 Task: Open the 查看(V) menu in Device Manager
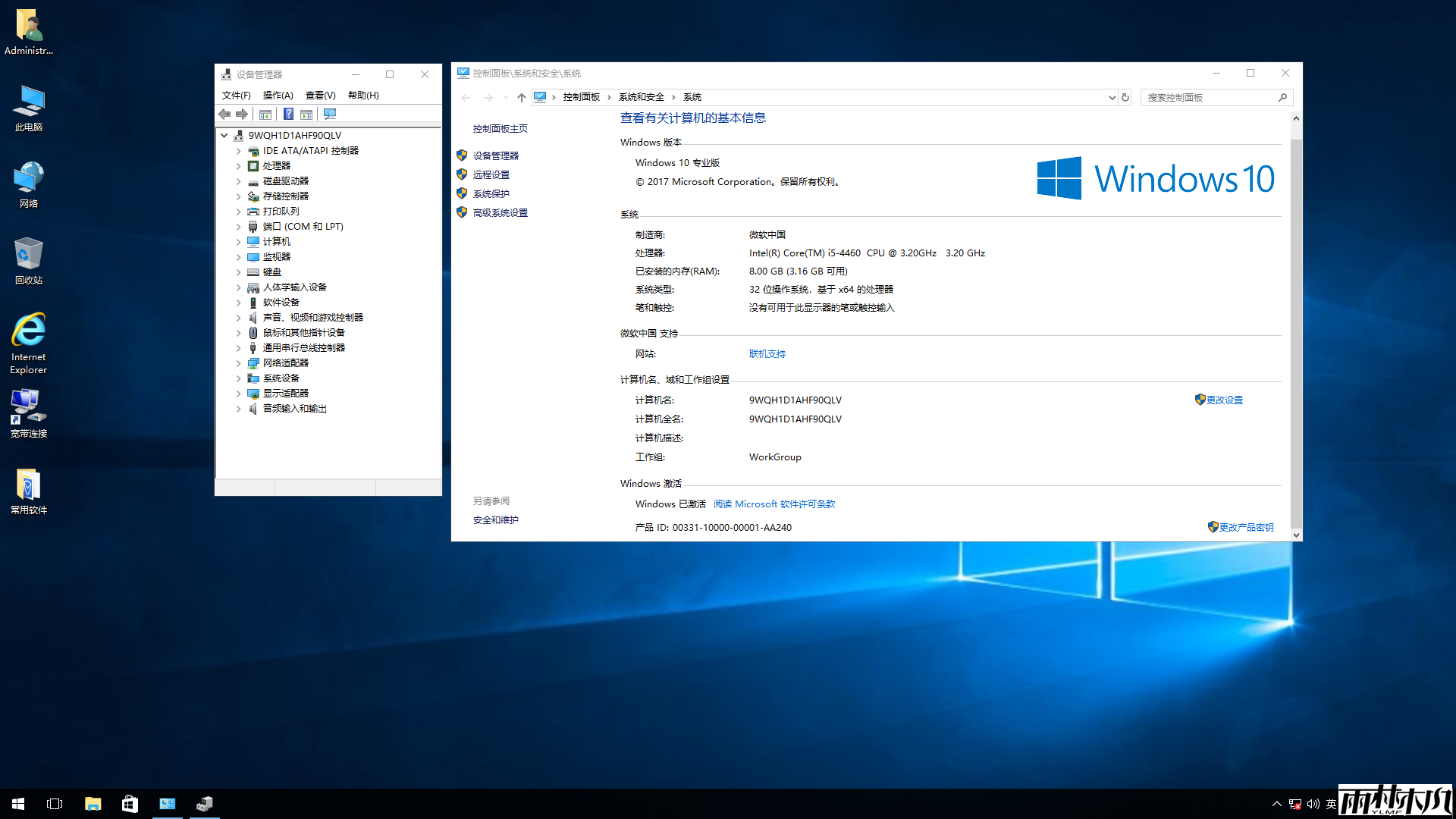click(x=320, y=95)
